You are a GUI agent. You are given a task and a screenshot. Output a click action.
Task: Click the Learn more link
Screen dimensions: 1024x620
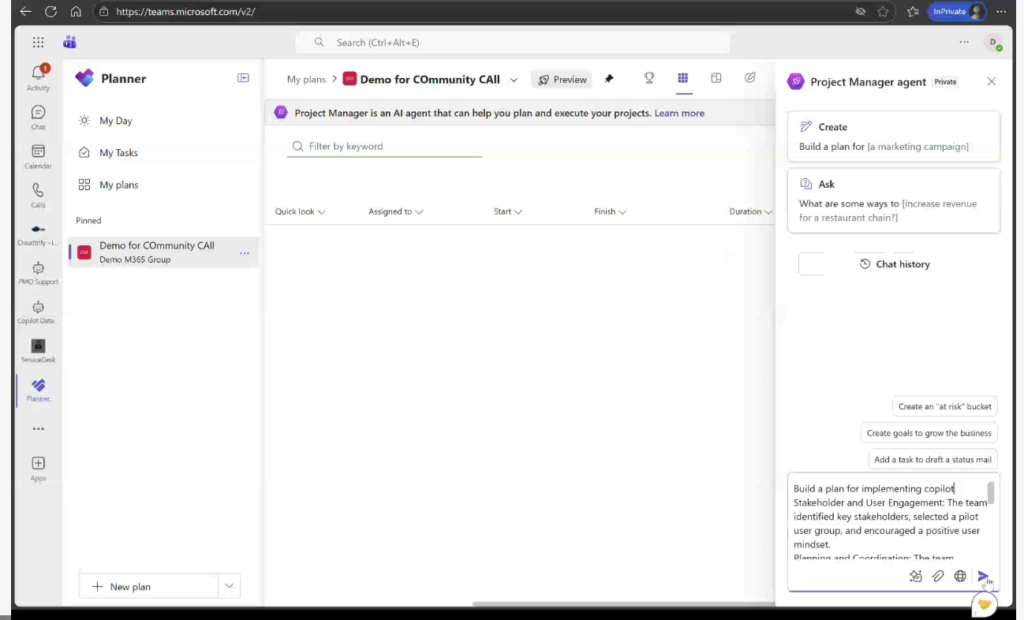(x=679, y=113)
